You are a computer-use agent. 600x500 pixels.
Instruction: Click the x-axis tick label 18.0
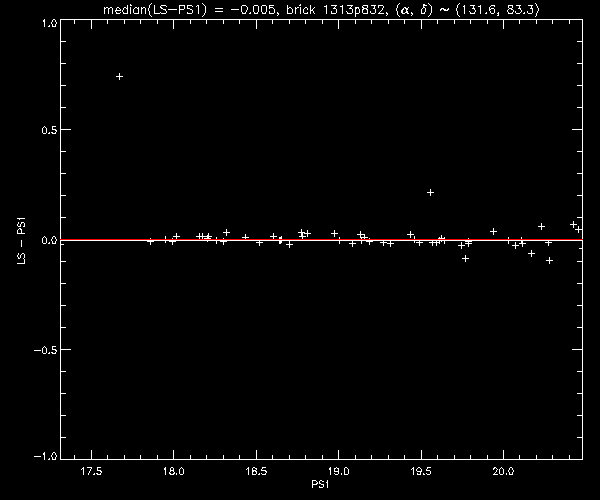click(174, 471)
